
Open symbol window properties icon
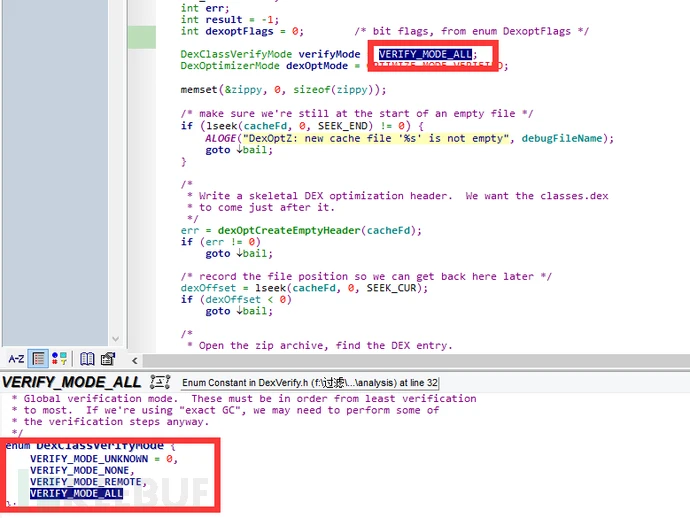pyautogui.click(x=107, y=359)
